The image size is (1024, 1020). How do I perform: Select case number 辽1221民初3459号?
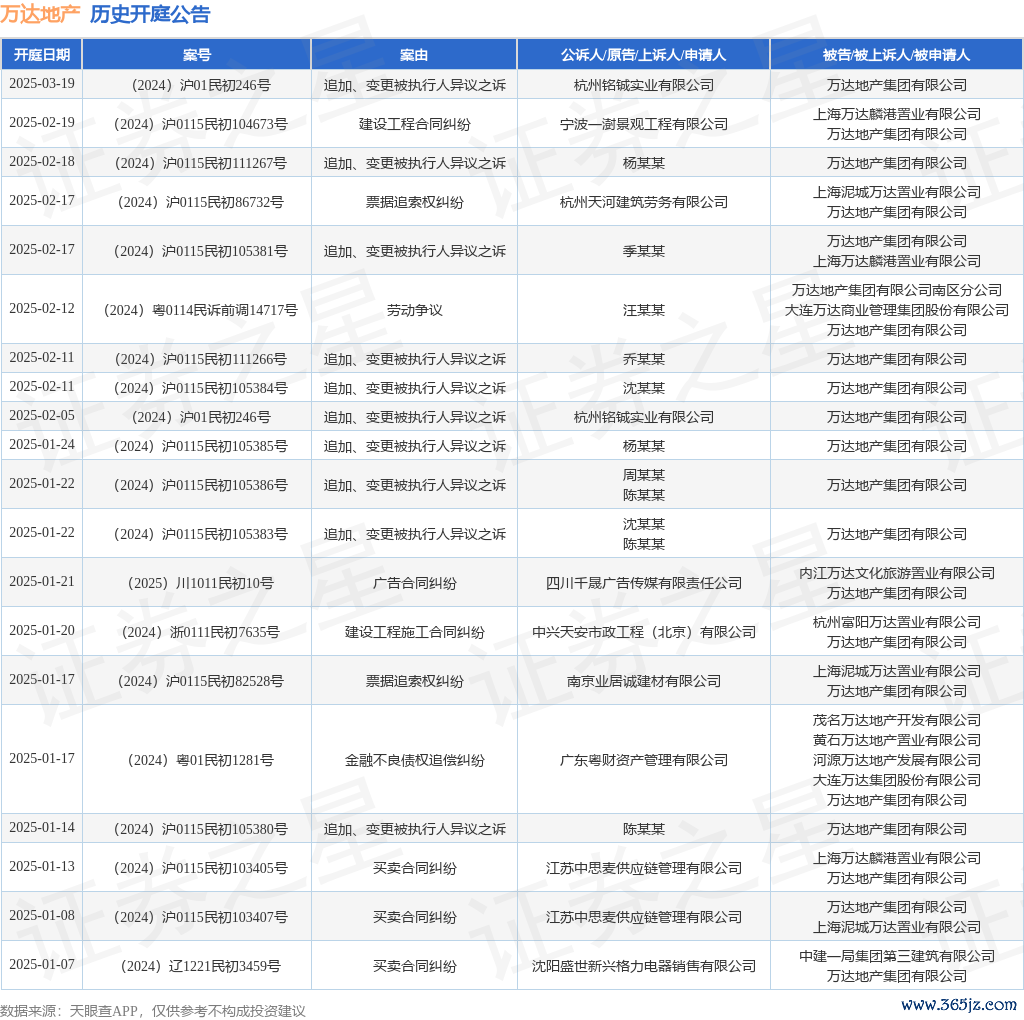tap(200, 966)
